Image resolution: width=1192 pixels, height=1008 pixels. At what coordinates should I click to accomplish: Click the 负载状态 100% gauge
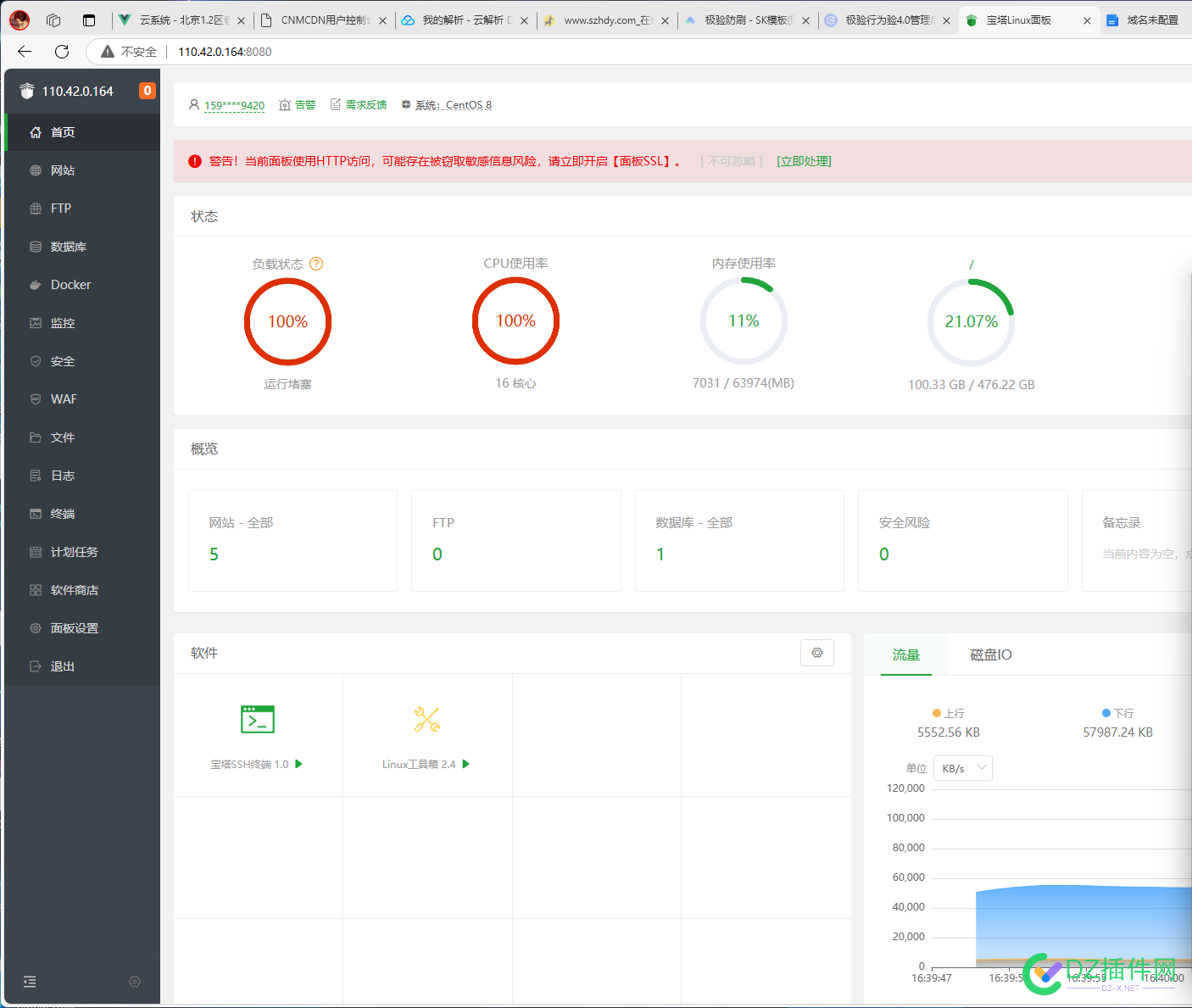coord(287,321)
